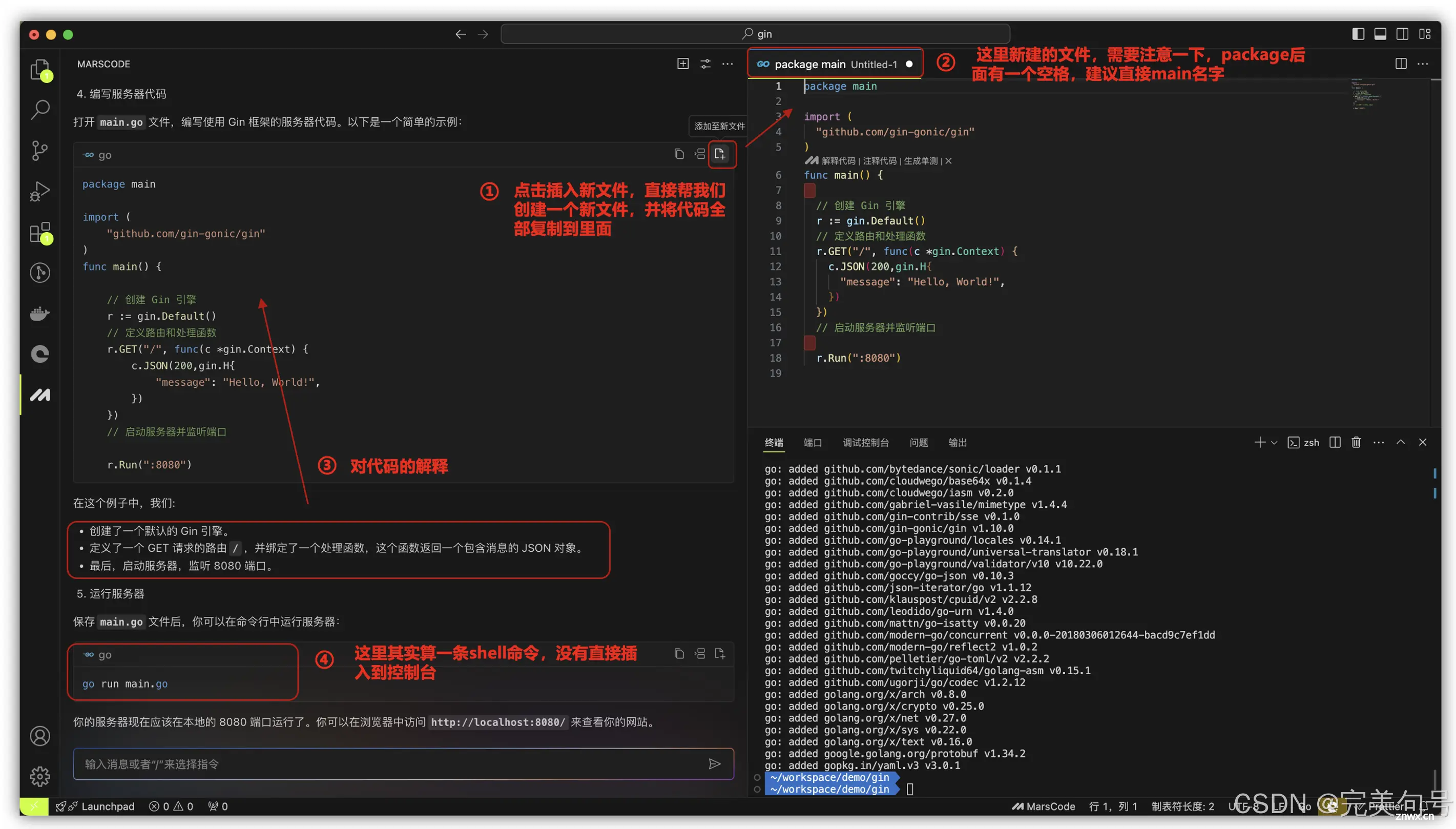The width and height of the screenshot is (1456, 829).
Task: Copy the package main code block
Action: 678,154
